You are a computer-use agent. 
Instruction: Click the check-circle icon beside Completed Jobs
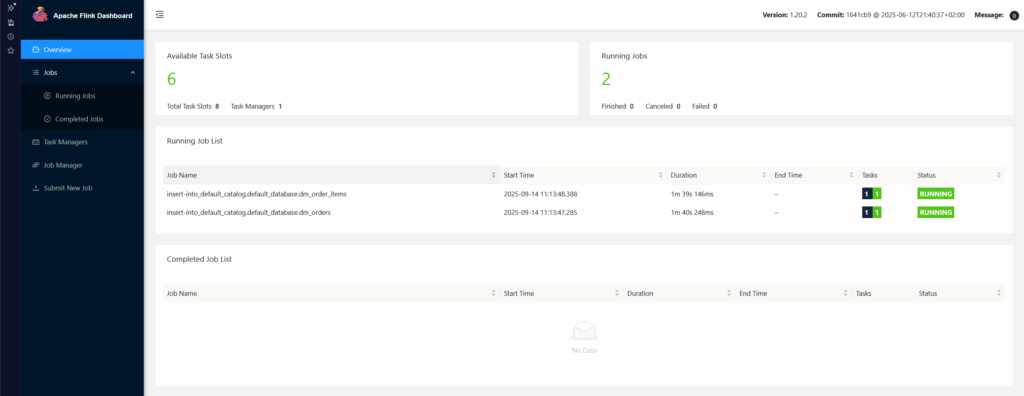point(47,119)
